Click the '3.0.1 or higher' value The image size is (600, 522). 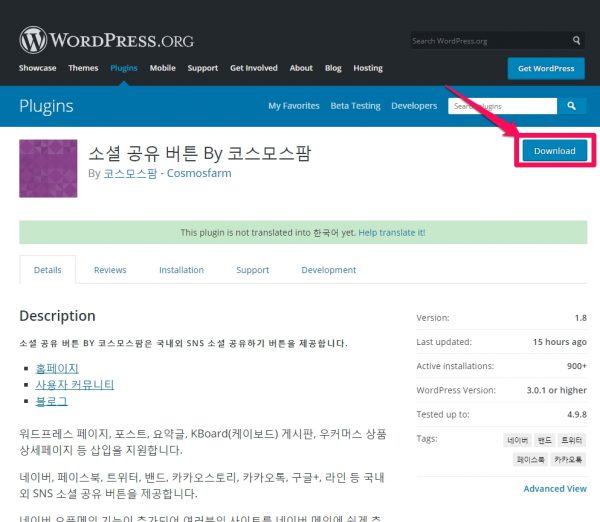point(556,390)
